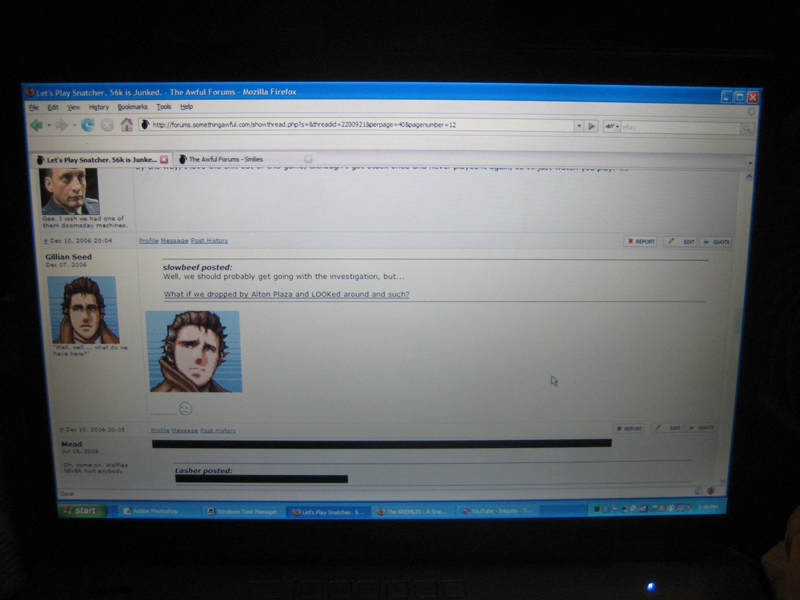The image size is (800, 600).
Task: Click Edit button on first post
Action: click(x=681, y=241)
